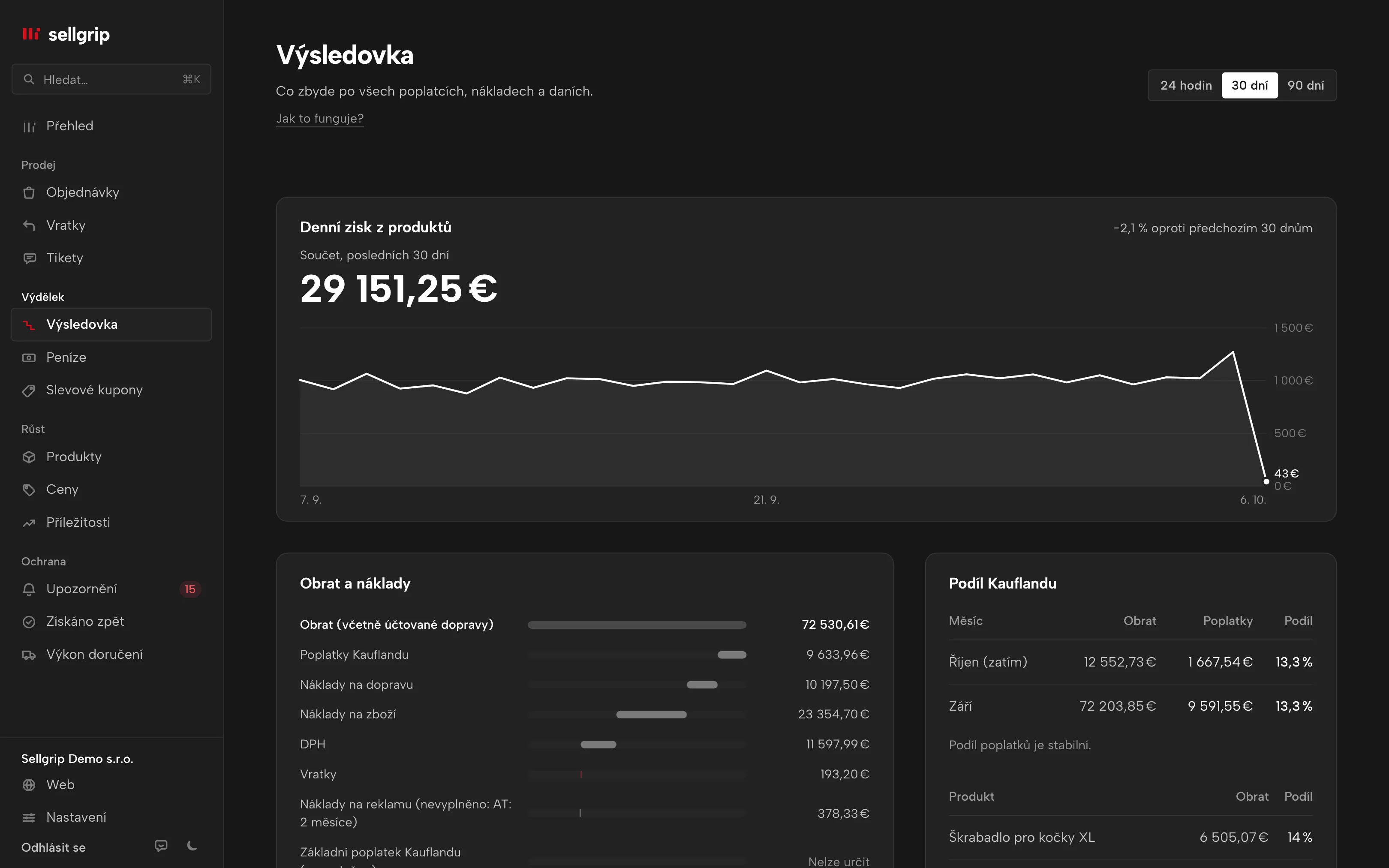This screenshot has height=868, width=1389.
Task: Click the Škrabadlo pro kočky XL product
Action: tap(1022, 838)
